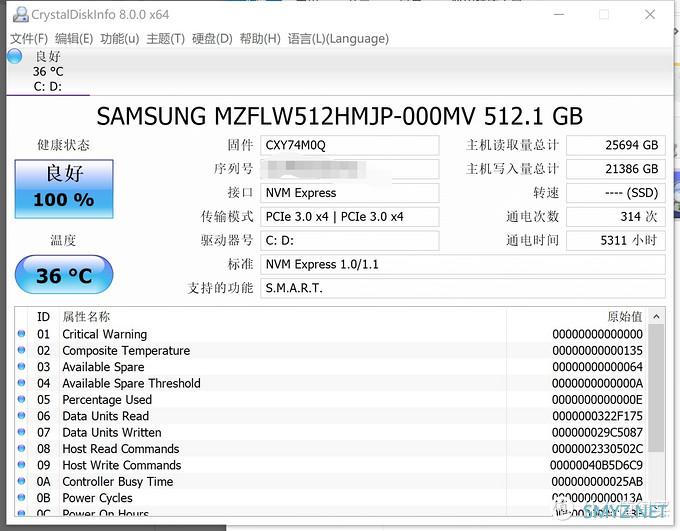Click status dot for Host Write Commands row

(21, 465)
